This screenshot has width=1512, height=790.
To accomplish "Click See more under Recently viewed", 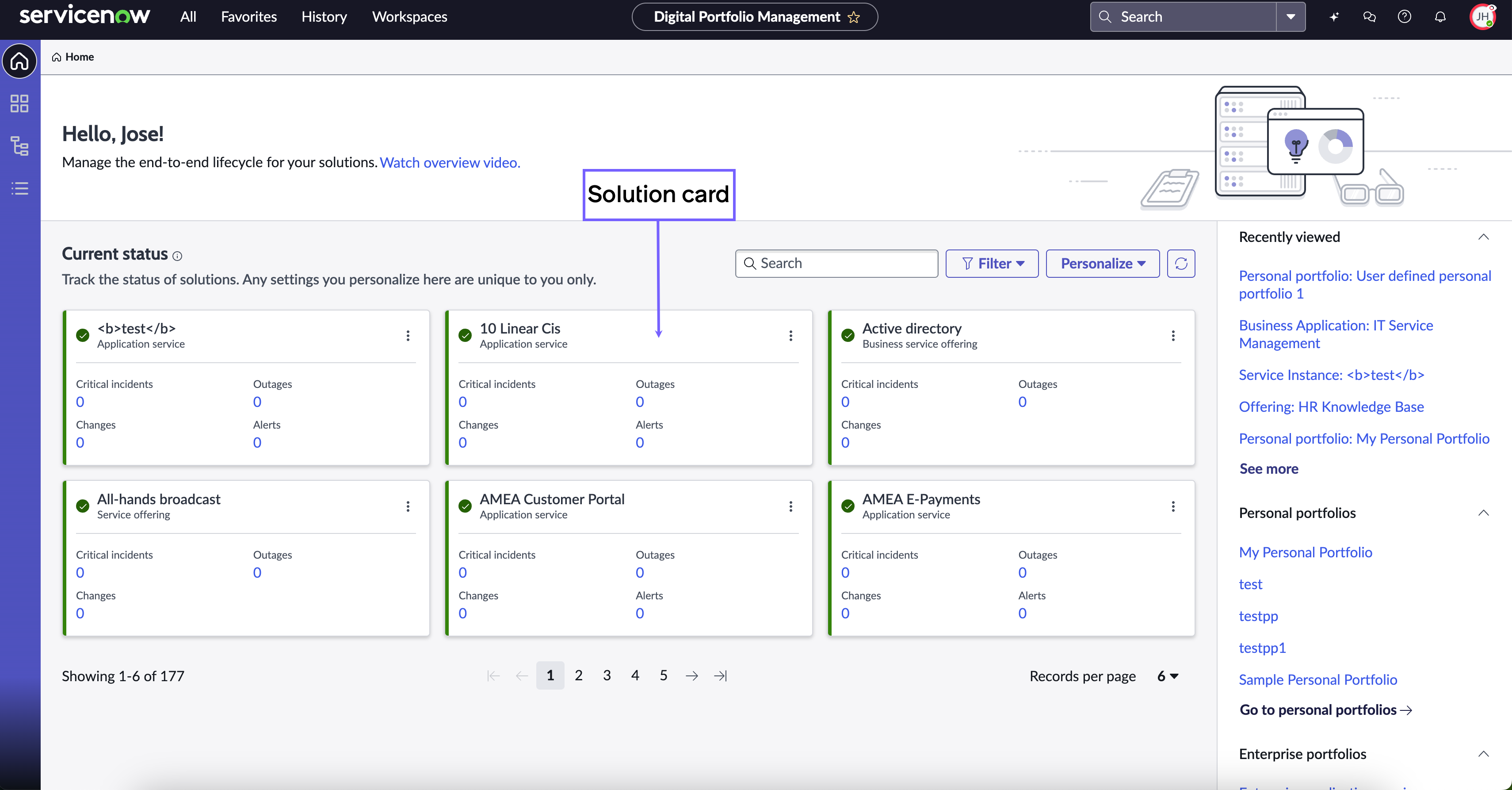I will coord(1268,469).
